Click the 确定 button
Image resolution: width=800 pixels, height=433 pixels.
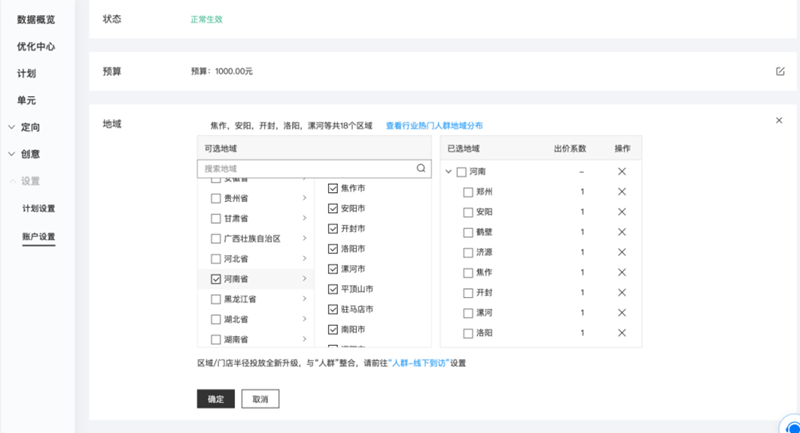point(215,398)
